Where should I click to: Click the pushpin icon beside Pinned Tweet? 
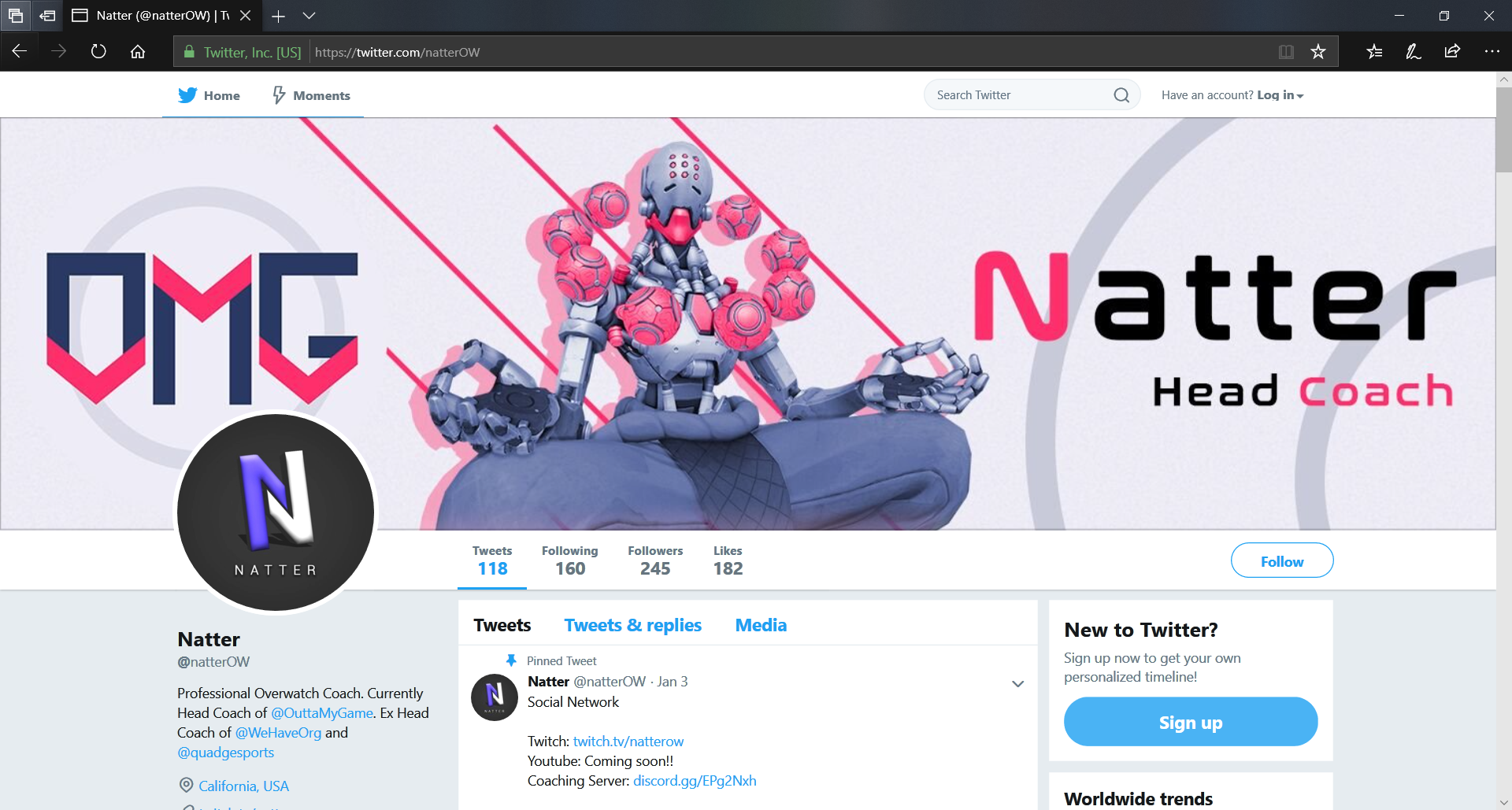pyautogui.click(x=511, y=660)
